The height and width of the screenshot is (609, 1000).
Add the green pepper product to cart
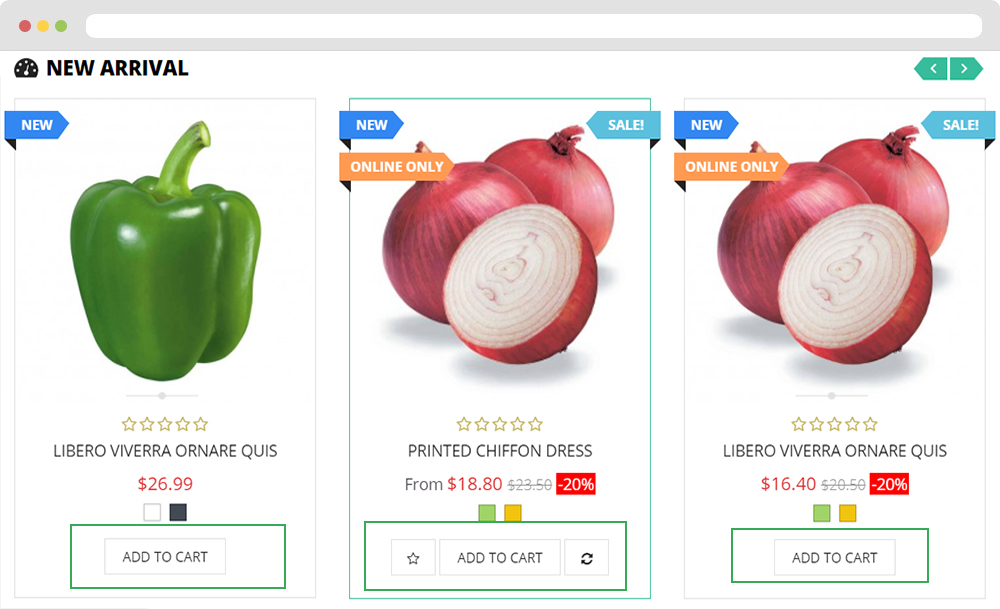click(x=165, y=557)
